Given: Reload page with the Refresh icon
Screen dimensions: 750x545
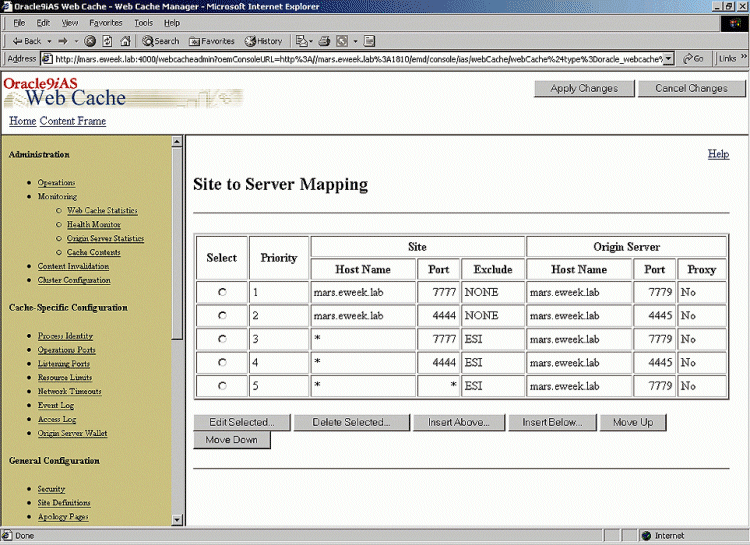Looking at the screenshot, I should (x=108, y=41).
